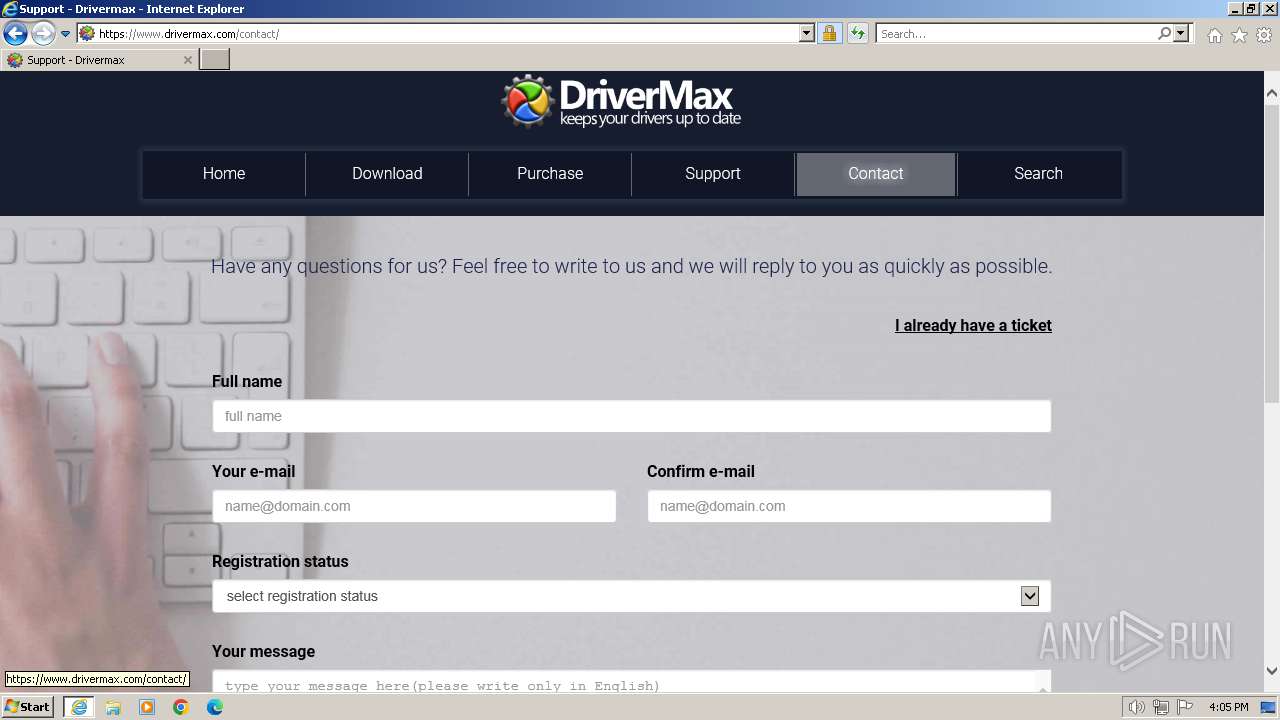Click Internet Explorer taskbar icon
1280x720 pixels.
[79, 707]
